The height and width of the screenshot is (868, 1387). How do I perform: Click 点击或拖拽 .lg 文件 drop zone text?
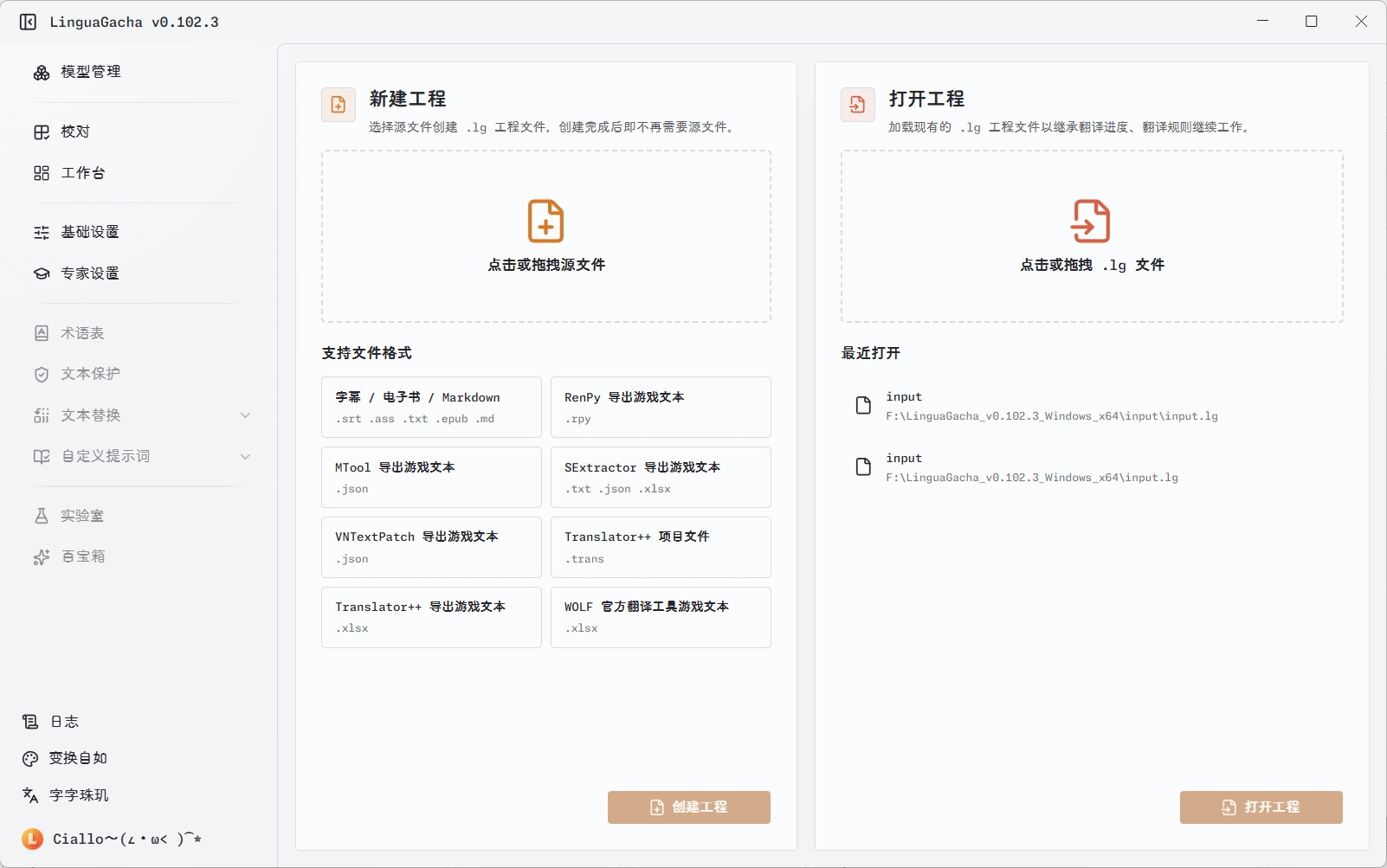pos(1092,265)
